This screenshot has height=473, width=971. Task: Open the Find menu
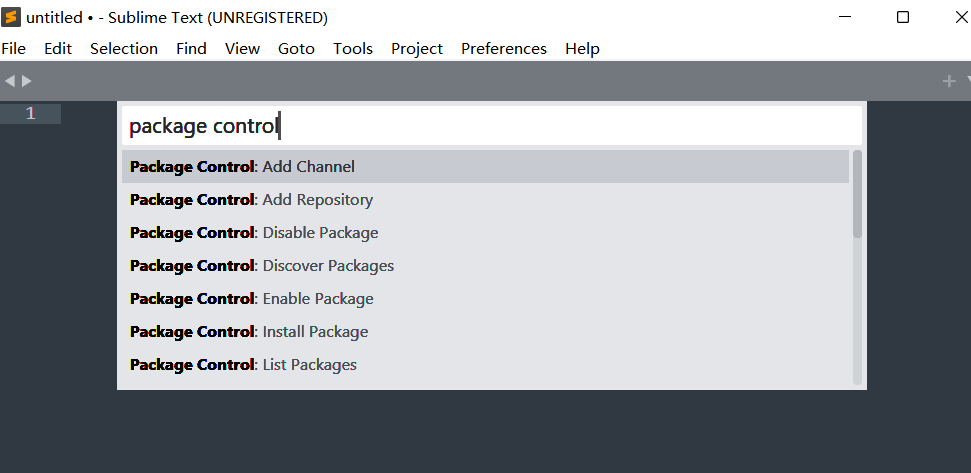(x=191, y=48)
